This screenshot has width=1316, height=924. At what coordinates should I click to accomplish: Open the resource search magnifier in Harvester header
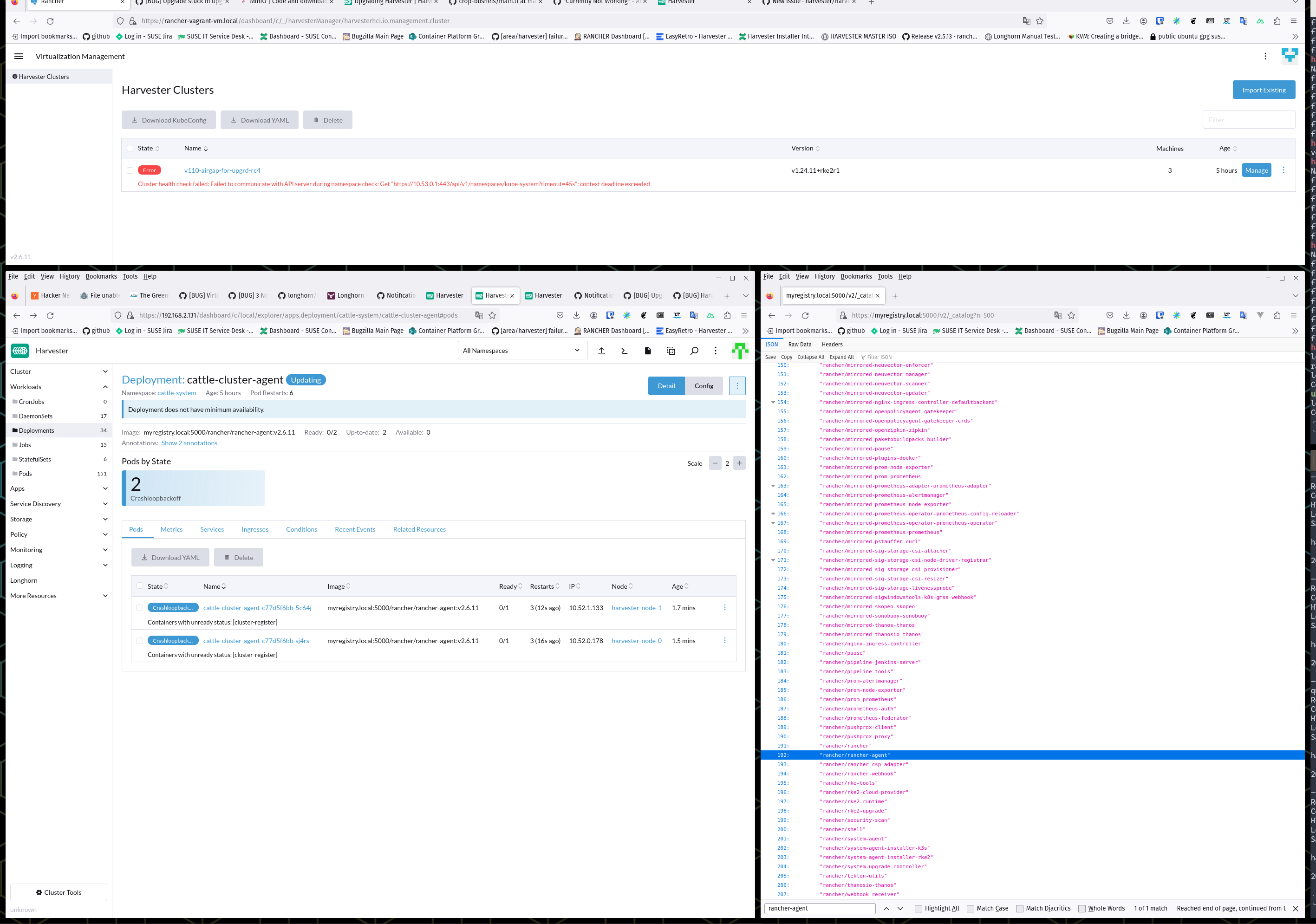click(694, 350)
